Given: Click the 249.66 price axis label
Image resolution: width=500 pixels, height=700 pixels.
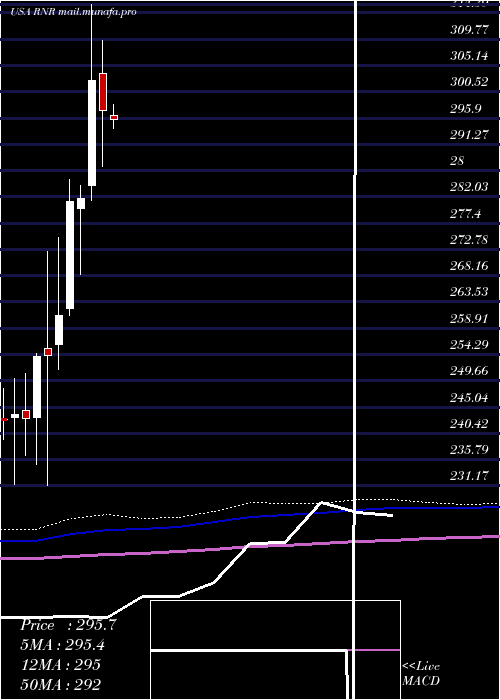Looking at the screenshot, I should click(470, 371).
